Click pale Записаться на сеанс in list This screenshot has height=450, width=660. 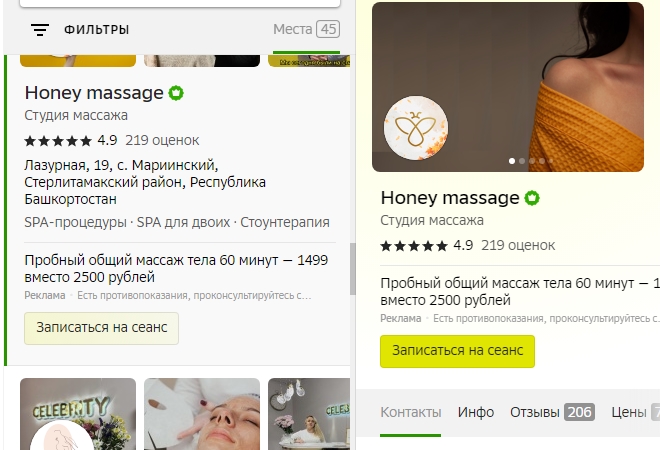101,328
